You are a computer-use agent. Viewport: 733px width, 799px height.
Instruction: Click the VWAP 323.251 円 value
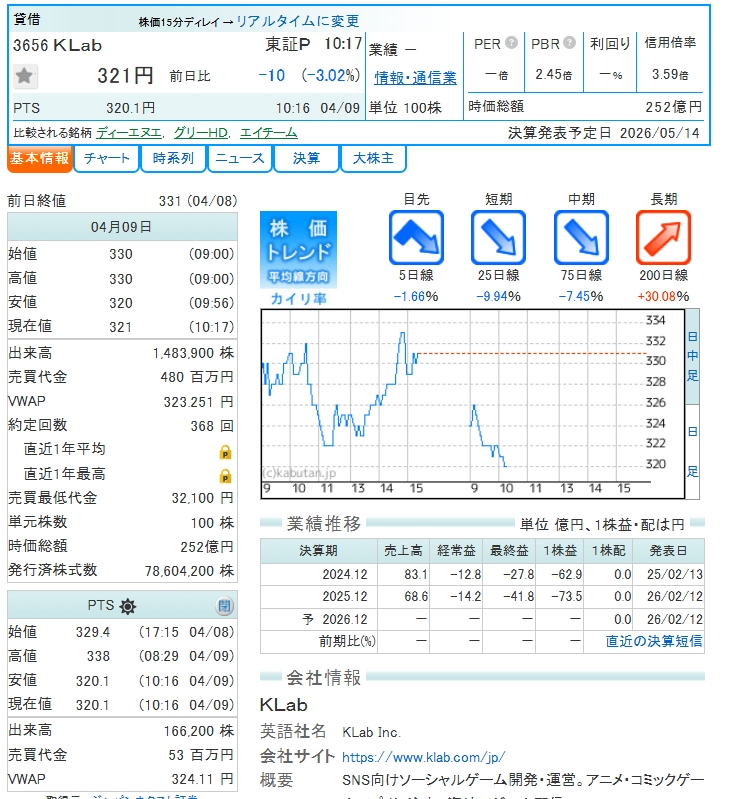coord(198,402)
